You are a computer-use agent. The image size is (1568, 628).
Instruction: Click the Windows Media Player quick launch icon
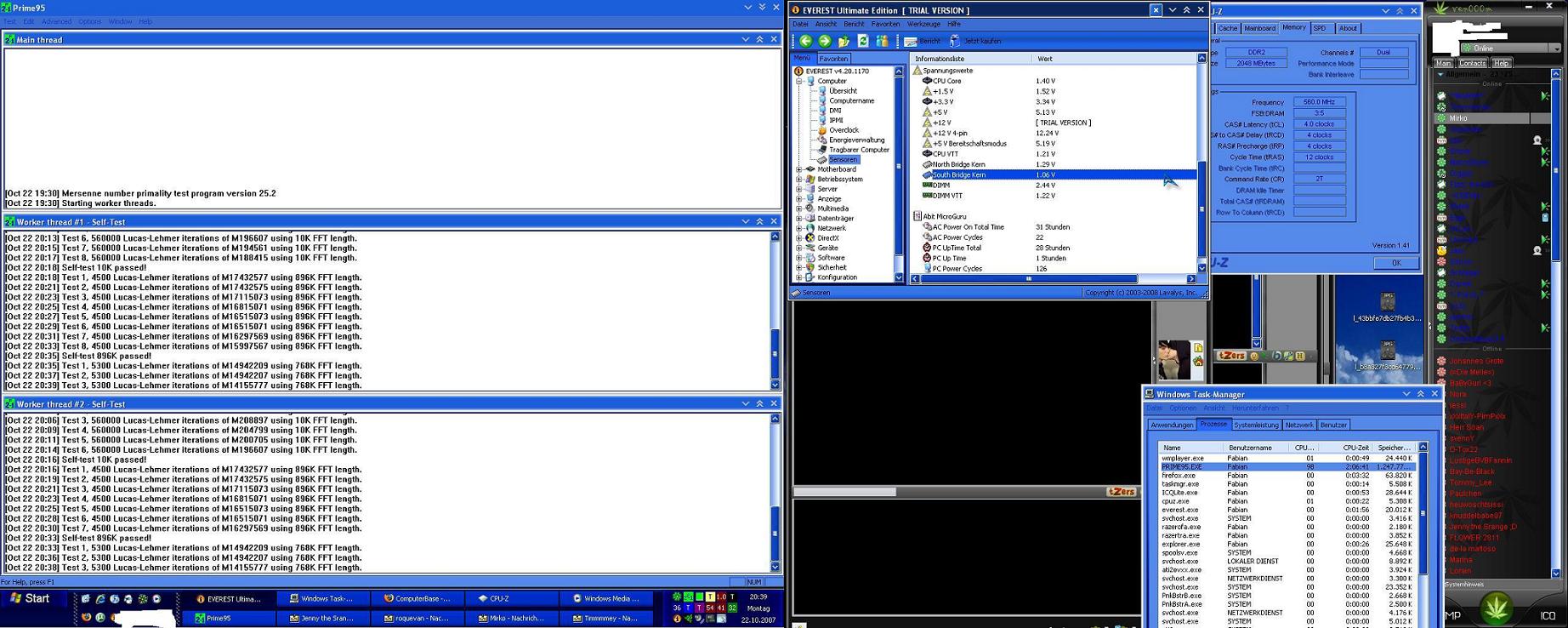click(156, 599)
